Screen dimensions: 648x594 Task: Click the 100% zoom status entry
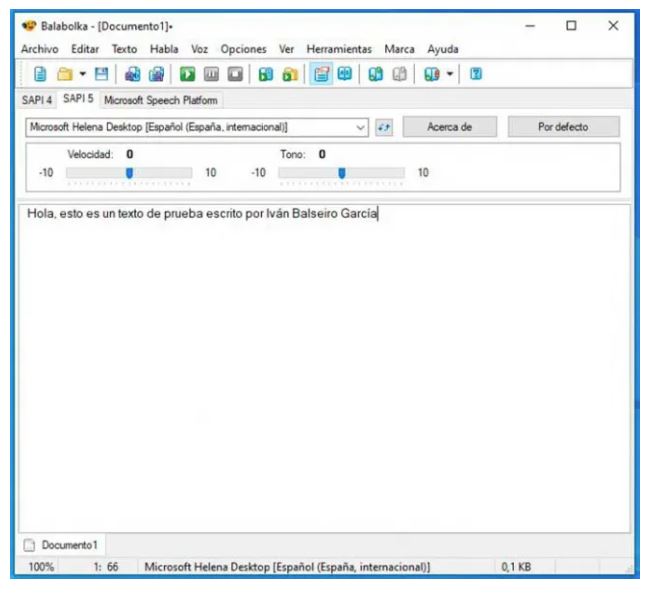click(41, 567)
